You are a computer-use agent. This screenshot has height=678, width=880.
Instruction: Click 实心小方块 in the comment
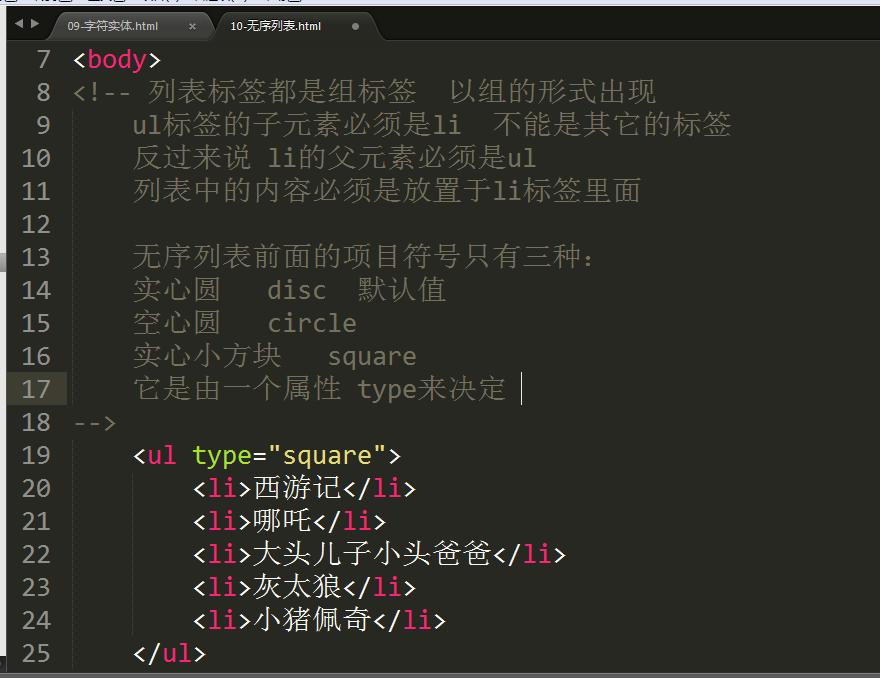[207, 356]
